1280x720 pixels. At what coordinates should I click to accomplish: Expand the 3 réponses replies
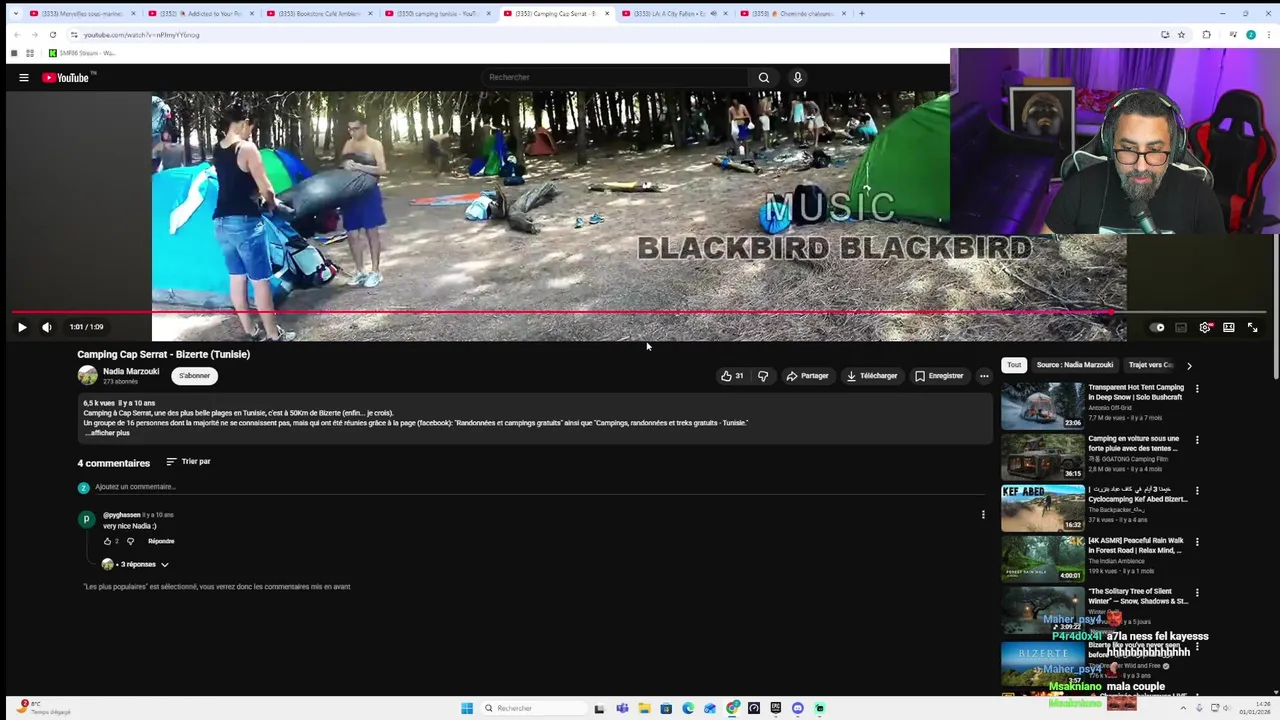[x=136, y=564]
